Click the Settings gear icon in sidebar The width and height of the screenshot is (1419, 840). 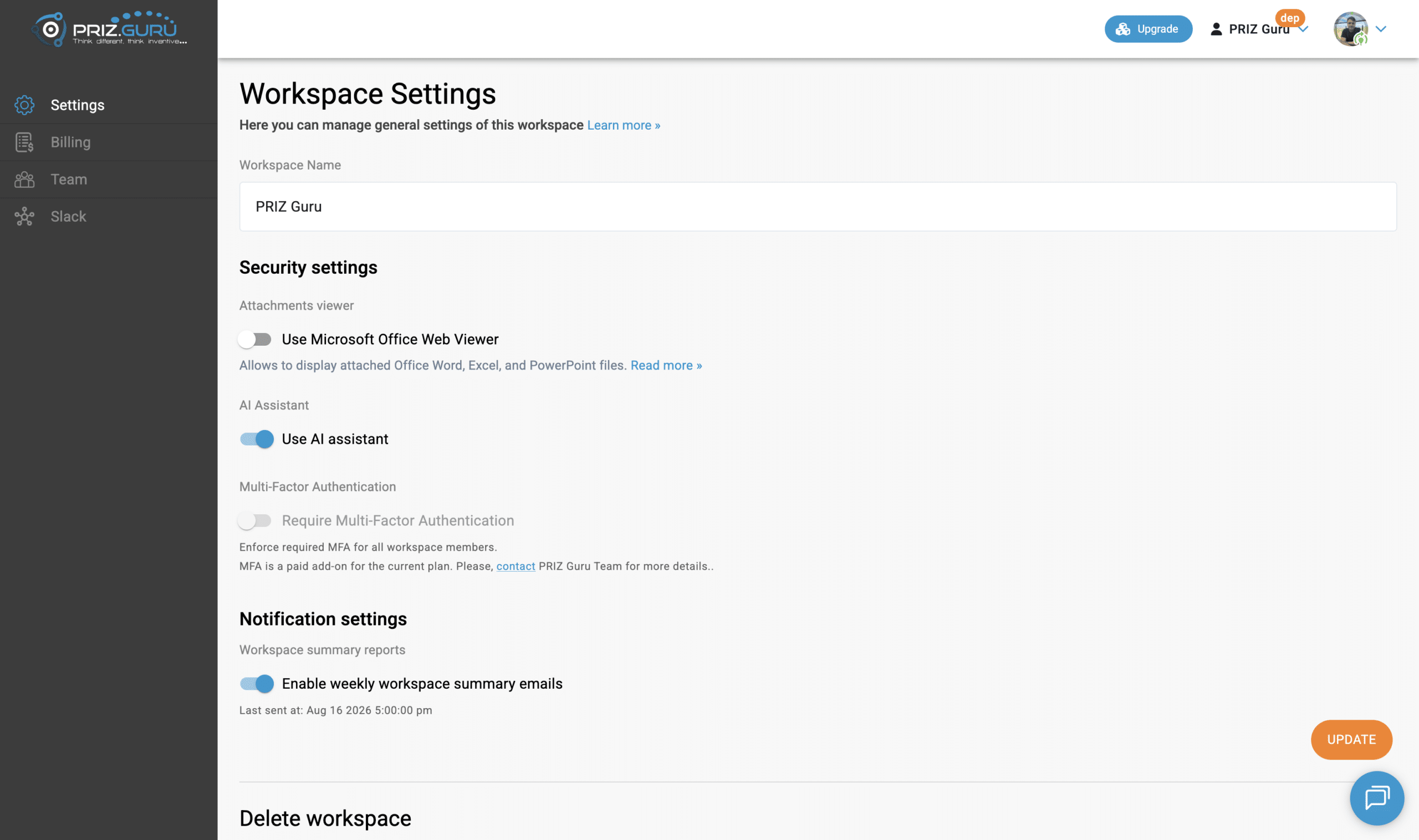pos(24,105)
